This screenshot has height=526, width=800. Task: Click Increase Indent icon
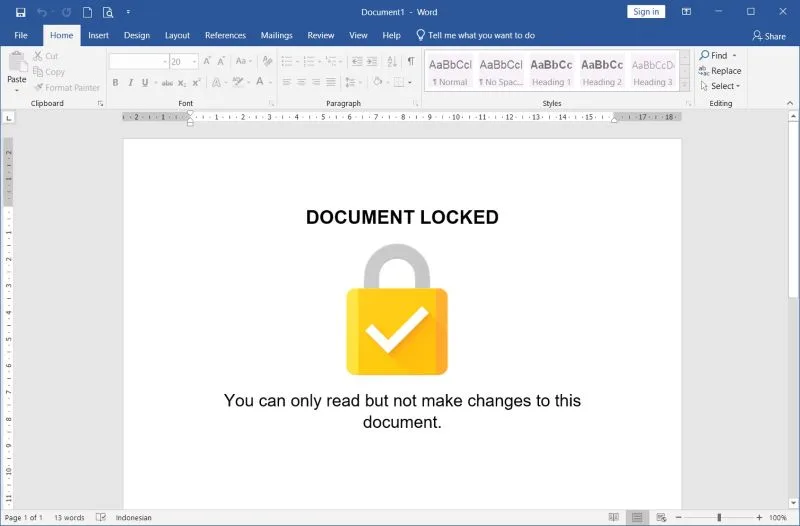tap(372, 62)
